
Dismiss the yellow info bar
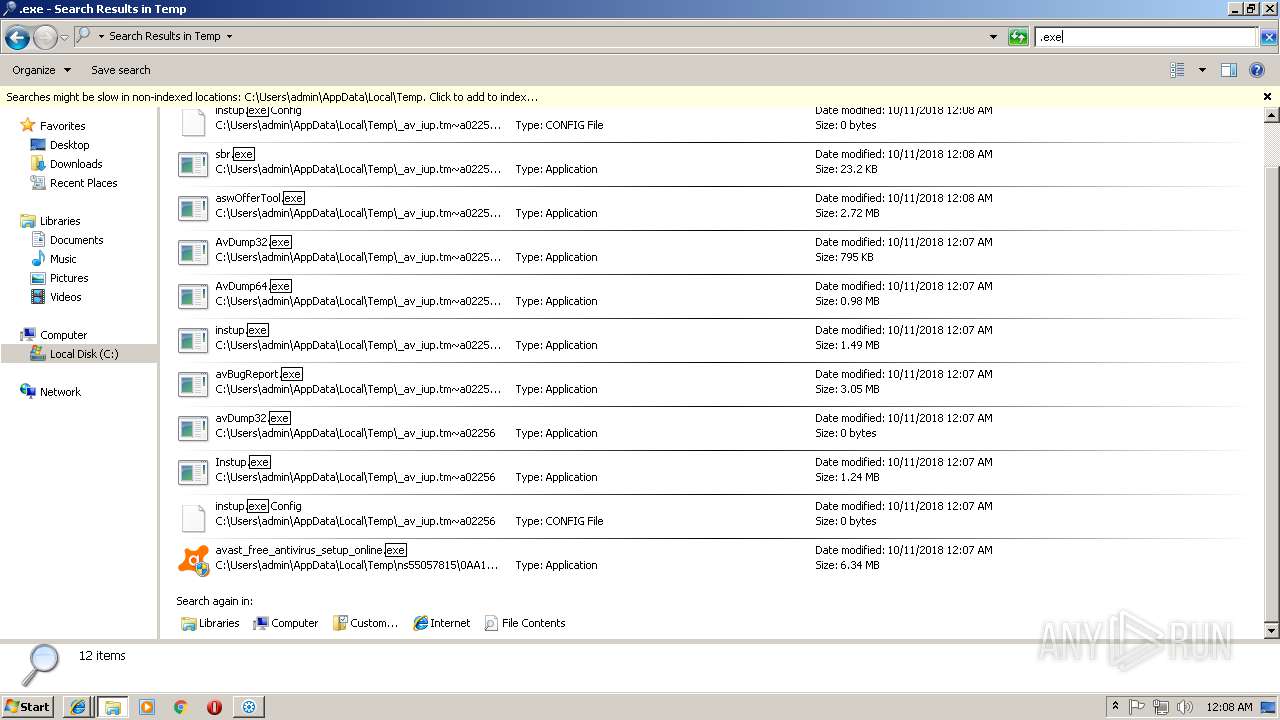click(1267, 97)
